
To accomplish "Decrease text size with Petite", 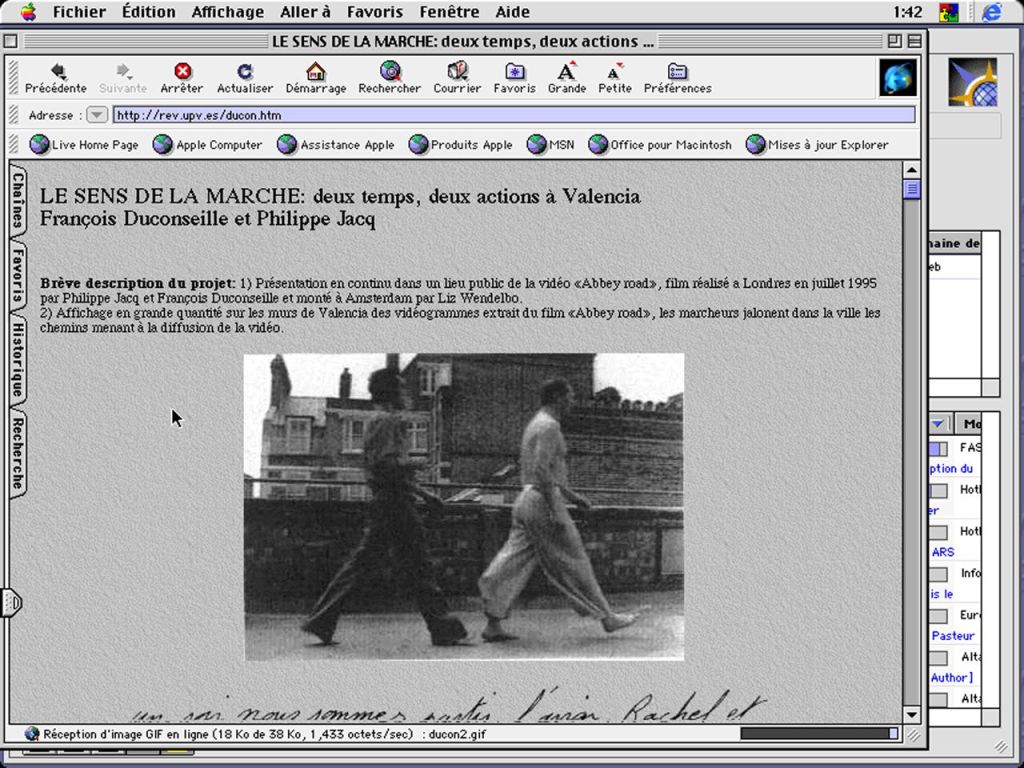I will [x=615, y=78].
